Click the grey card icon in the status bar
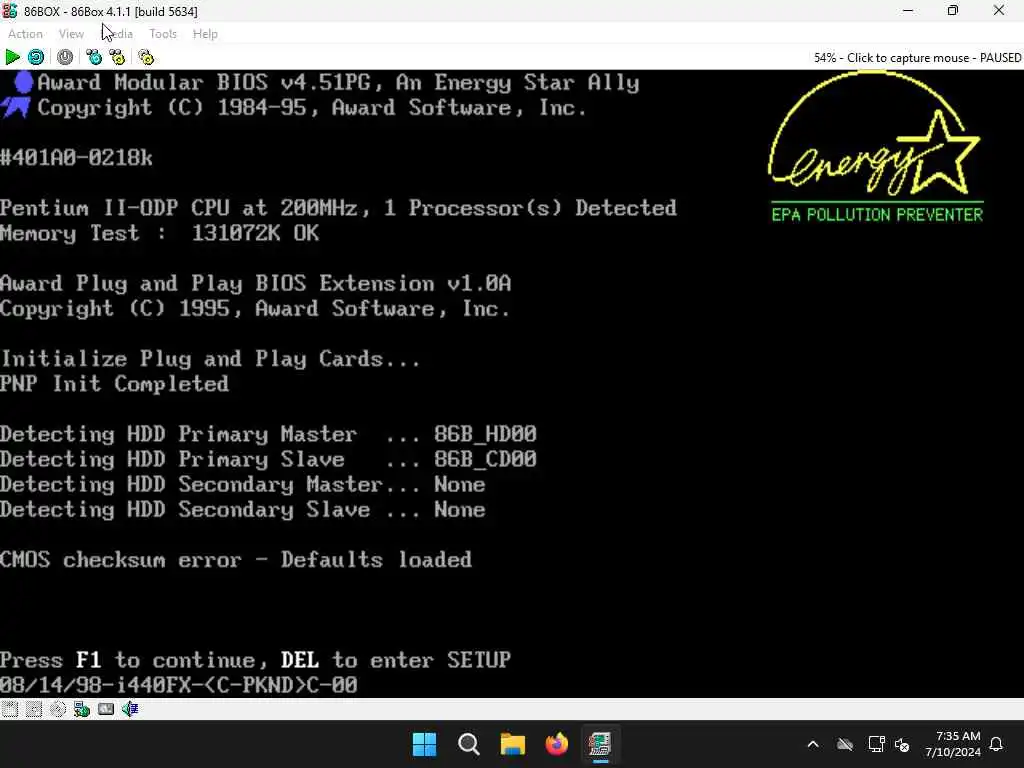This screenshot has width=1024, height=768. pyautogui.click(x=106, y=709)
